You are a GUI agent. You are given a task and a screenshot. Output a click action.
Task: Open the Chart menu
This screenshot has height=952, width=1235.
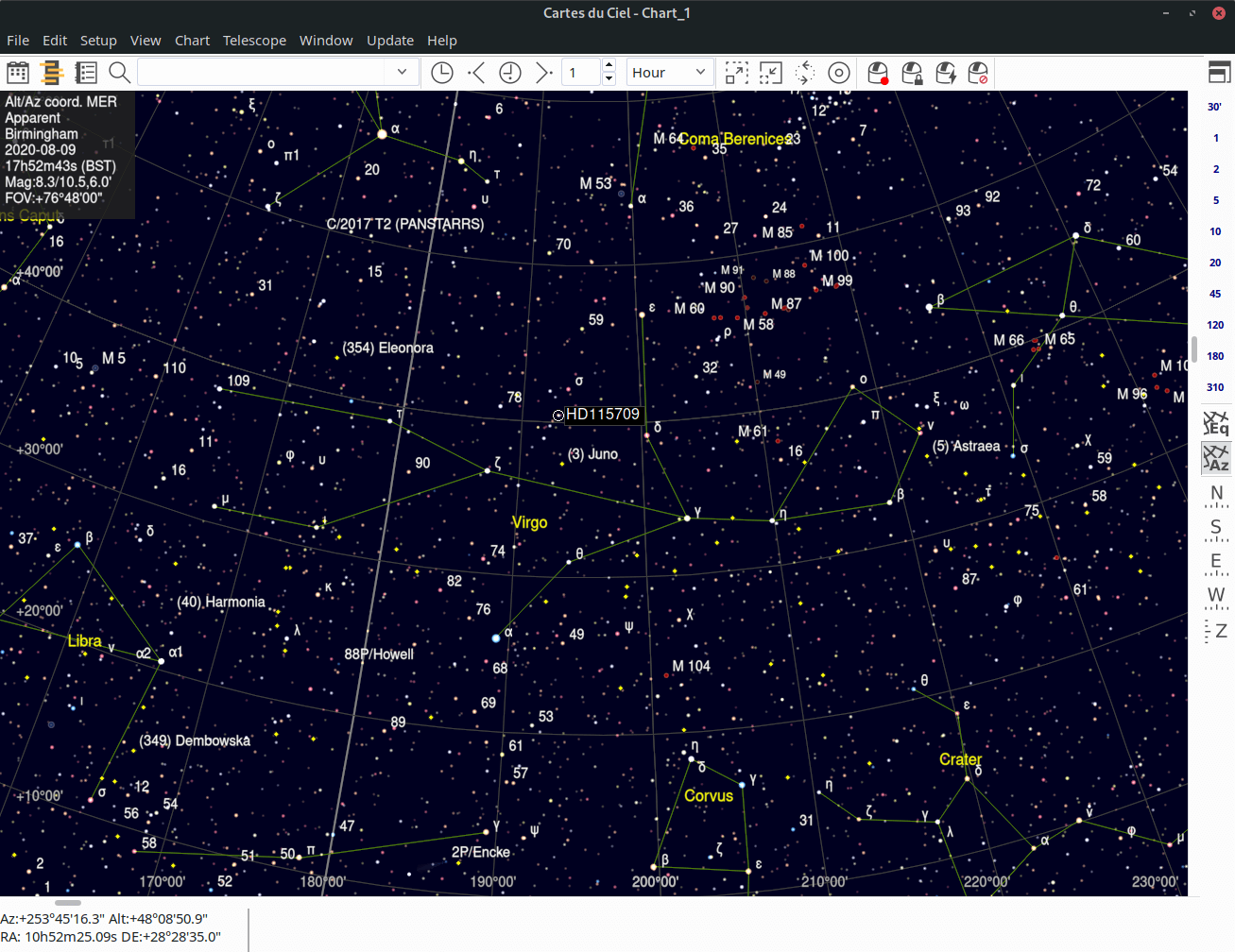192,41
